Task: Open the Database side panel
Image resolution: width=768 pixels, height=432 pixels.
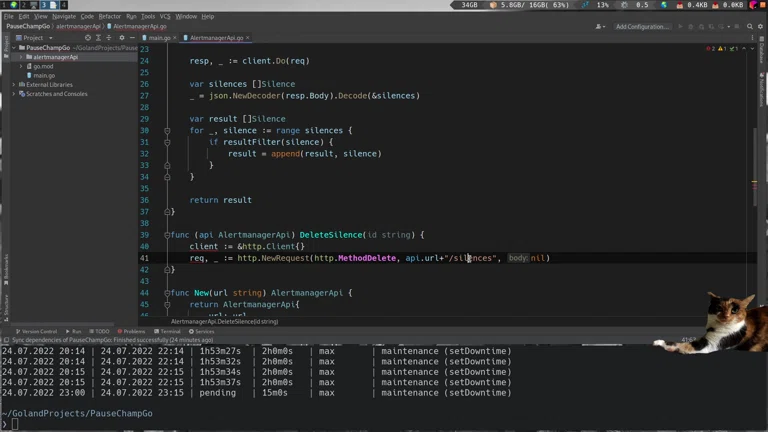Action: pos(762,52)
